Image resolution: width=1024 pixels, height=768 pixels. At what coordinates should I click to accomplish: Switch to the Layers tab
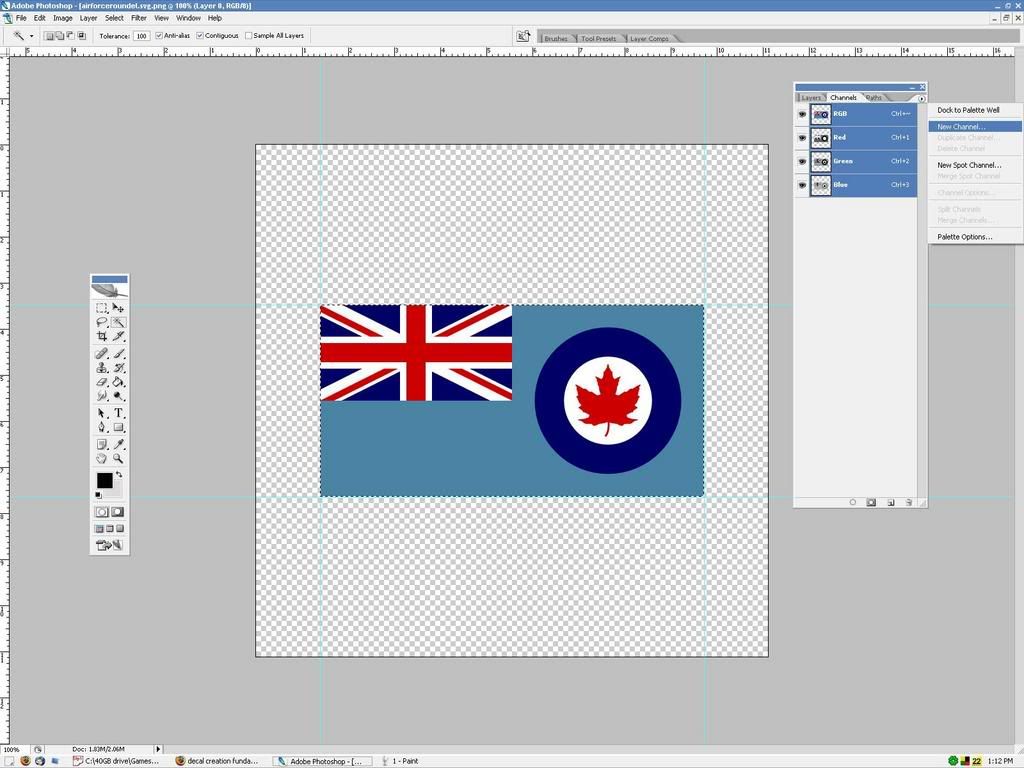pyautogui.click(x=810, y=98)
